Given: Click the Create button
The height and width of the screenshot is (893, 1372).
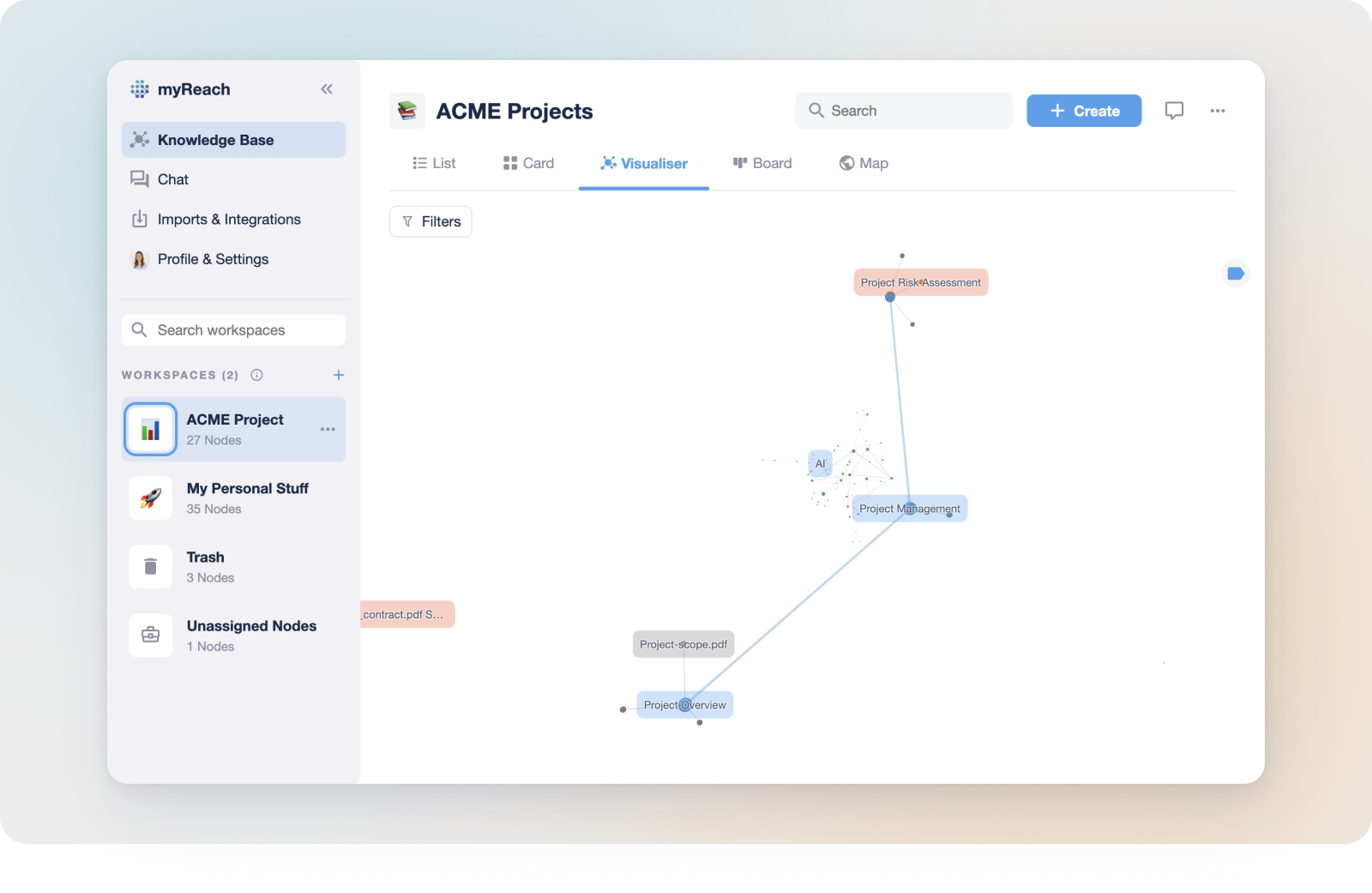Looking at the screenshot, I should 1084,111.
